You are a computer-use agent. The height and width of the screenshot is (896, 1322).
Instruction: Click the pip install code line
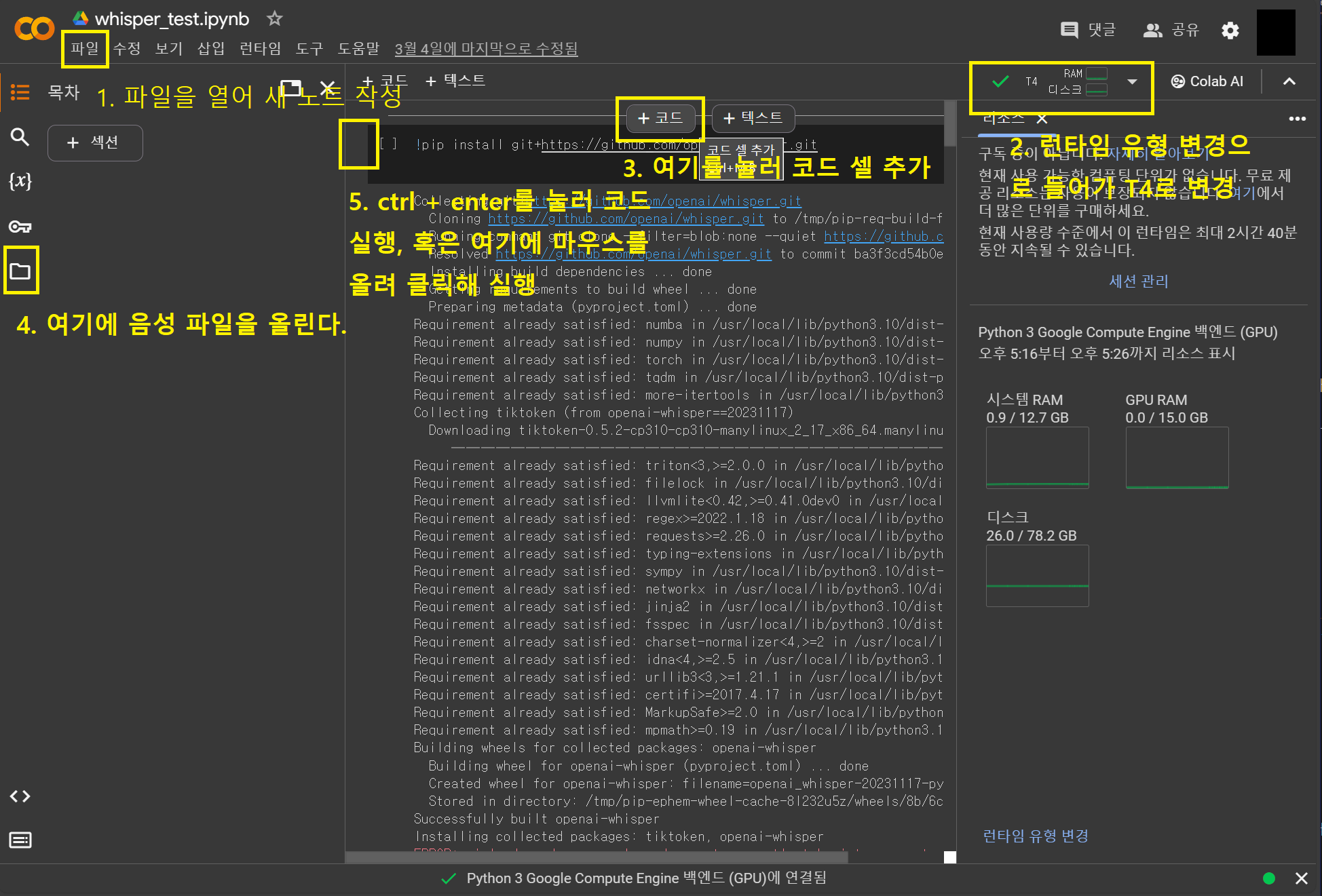616,144
